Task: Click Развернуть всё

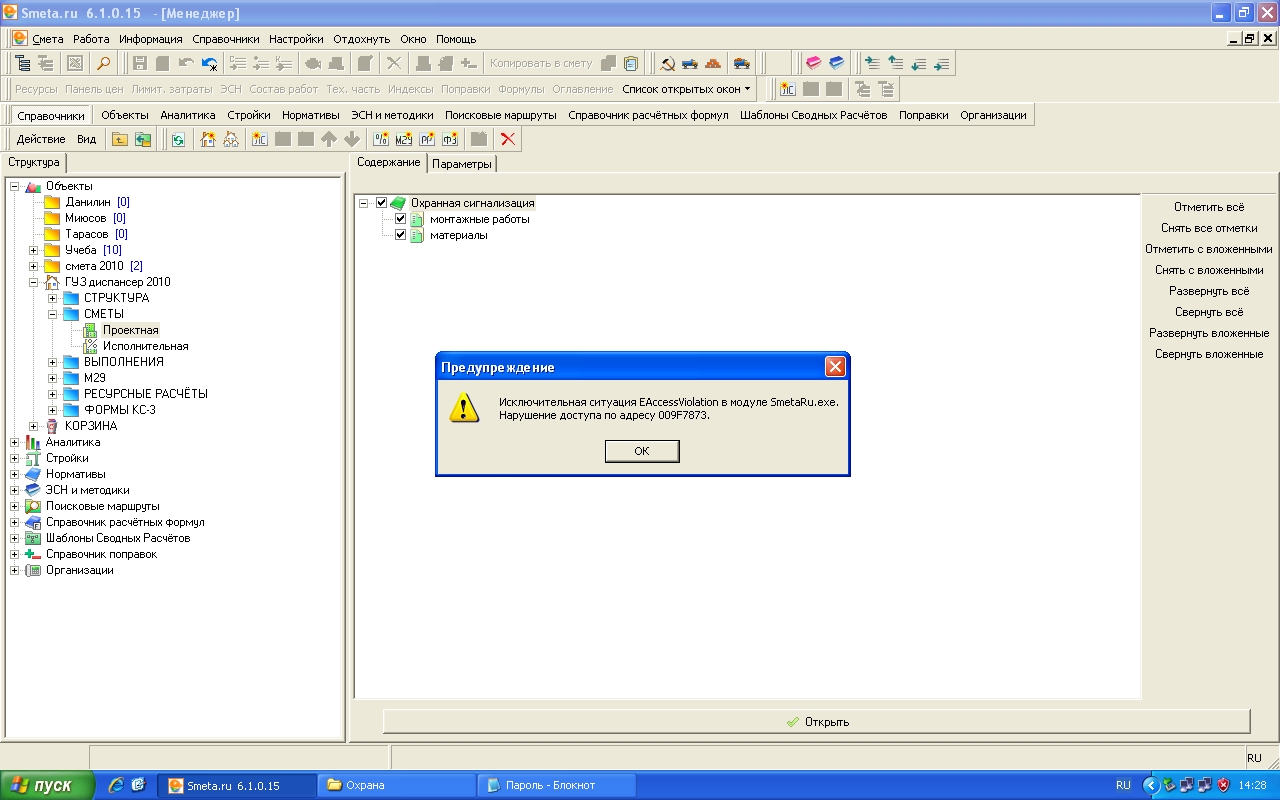Action: pos(1209,291)
